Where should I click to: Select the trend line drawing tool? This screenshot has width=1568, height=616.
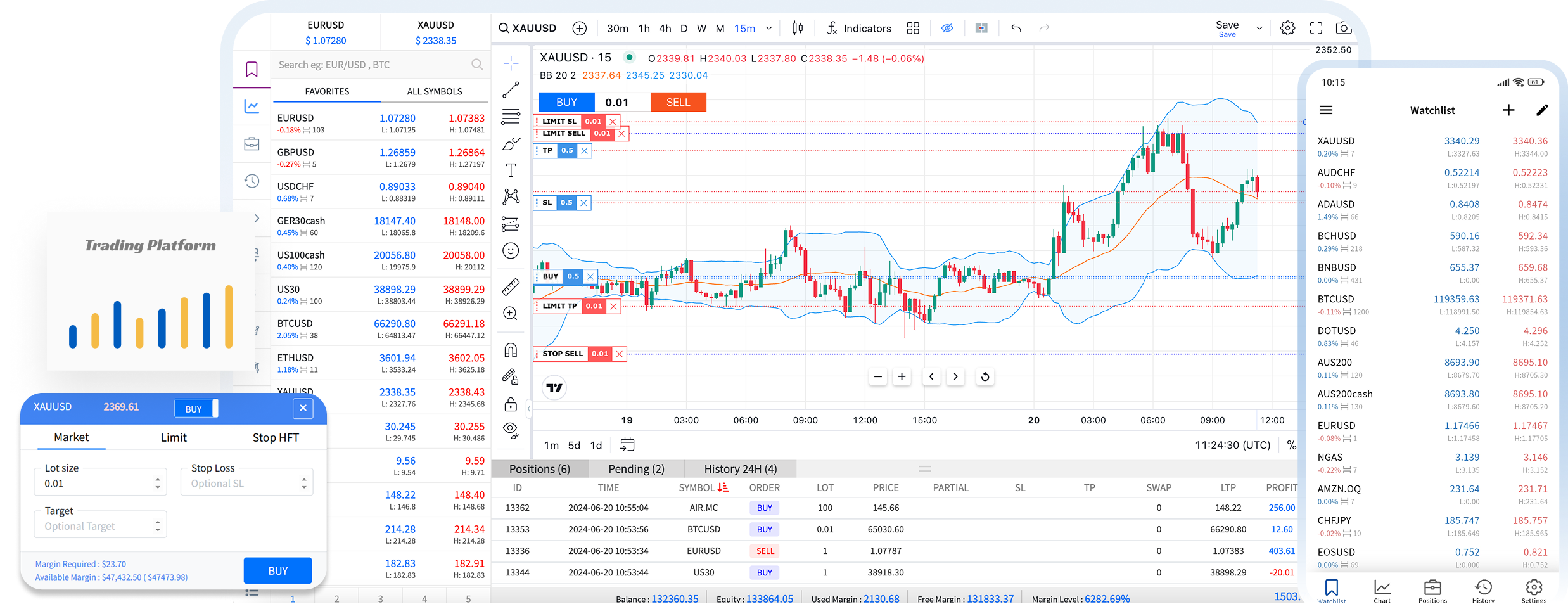pos(511,90)
